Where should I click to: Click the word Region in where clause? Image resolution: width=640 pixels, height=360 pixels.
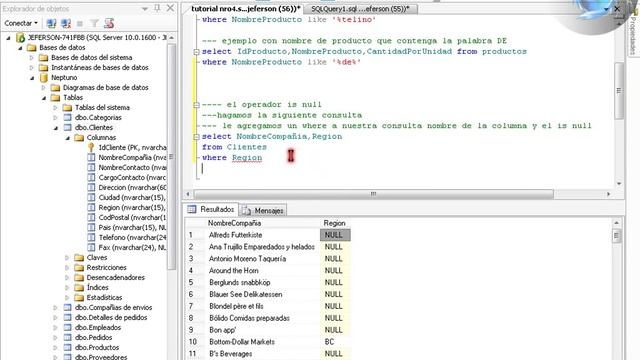pyautogui.click(x=247, y=158)
